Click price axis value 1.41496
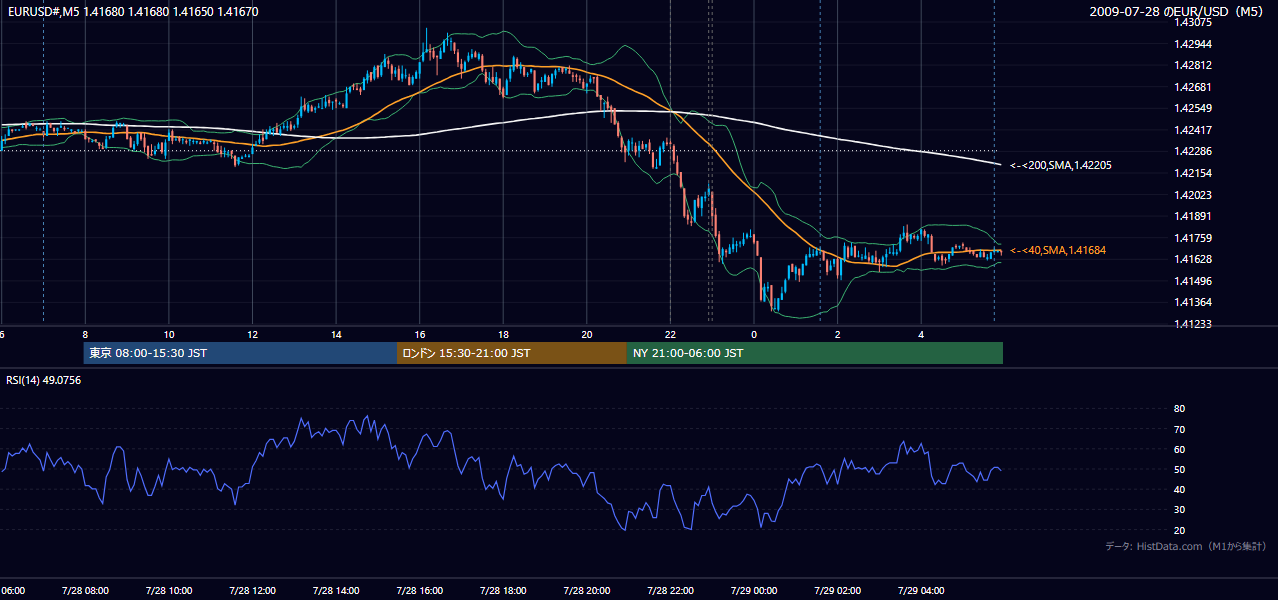Viewport: 1278px width, 600px height. pyautogui.click(x=1192, y=281)
